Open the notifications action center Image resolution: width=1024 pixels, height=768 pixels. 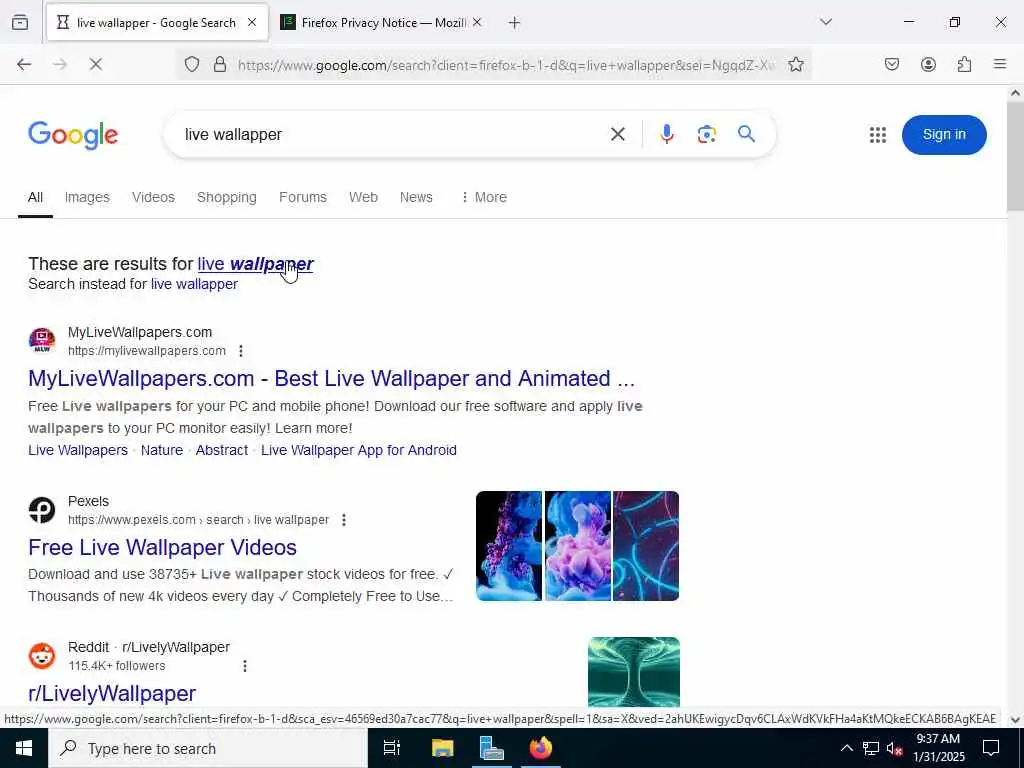coord(991,748)
